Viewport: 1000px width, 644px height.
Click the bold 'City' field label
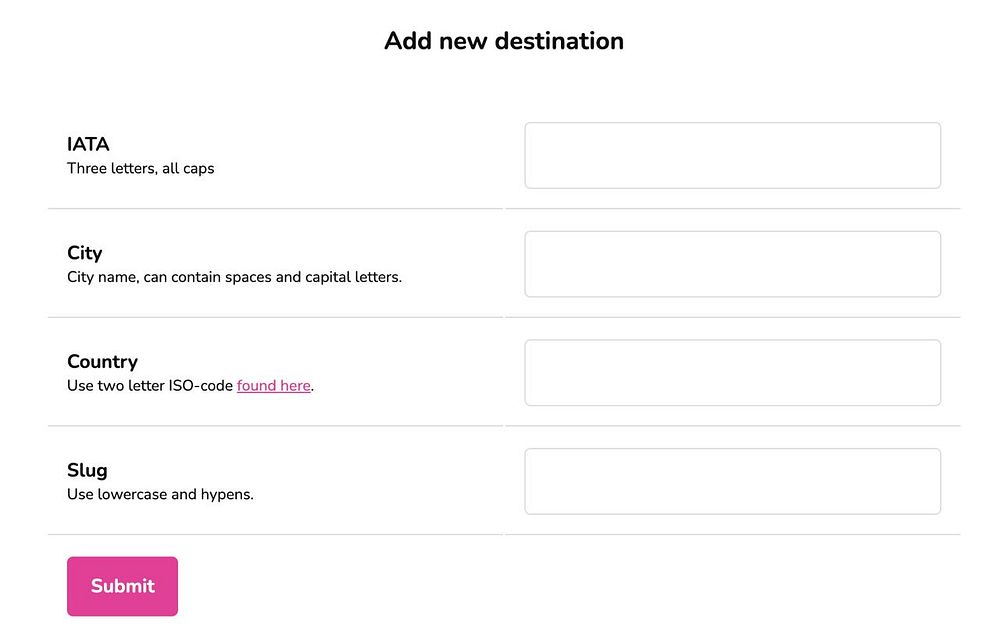[85, 253]
